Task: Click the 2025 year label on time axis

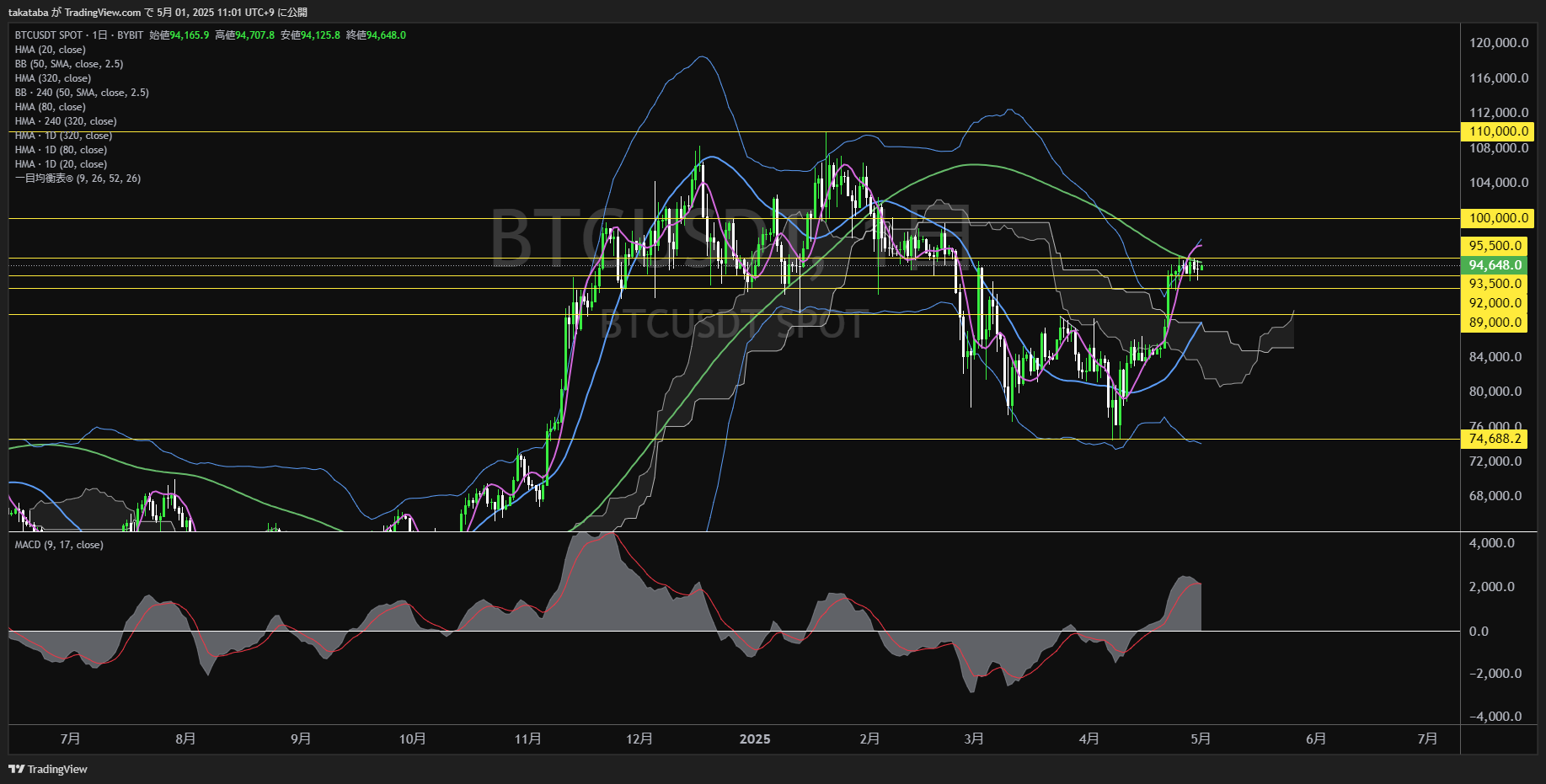Action: pyautogui.click(x=755, y=739)
